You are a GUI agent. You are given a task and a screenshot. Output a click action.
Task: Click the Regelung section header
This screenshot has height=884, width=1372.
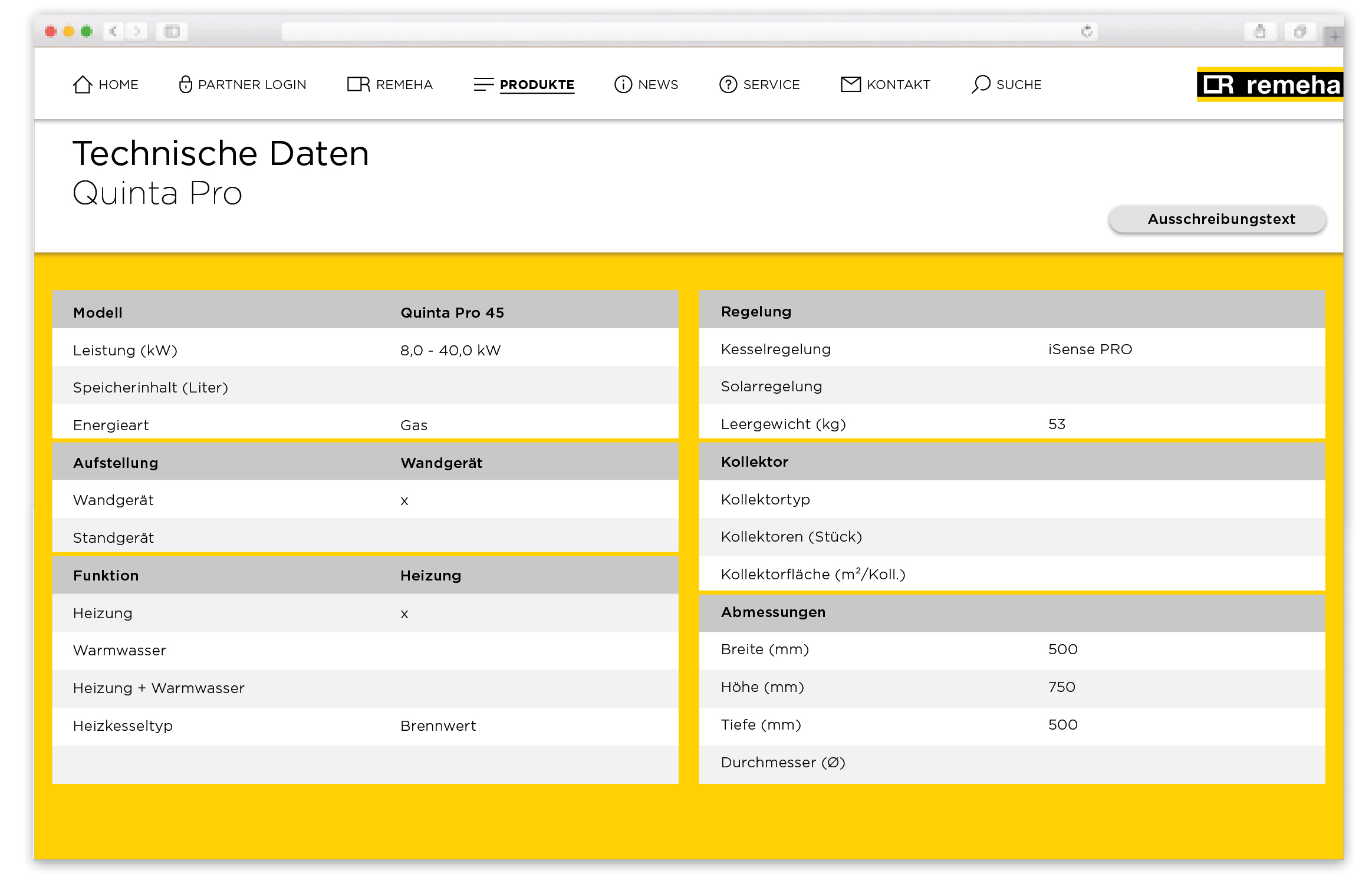click(756, 312)
